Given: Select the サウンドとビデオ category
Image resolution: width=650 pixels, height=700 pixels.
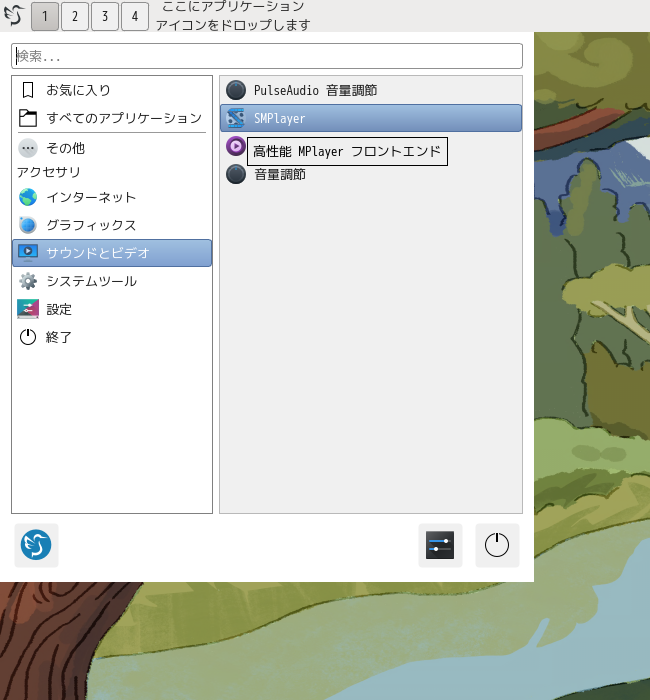Looking at the screenshot, I should click(112, 253).
